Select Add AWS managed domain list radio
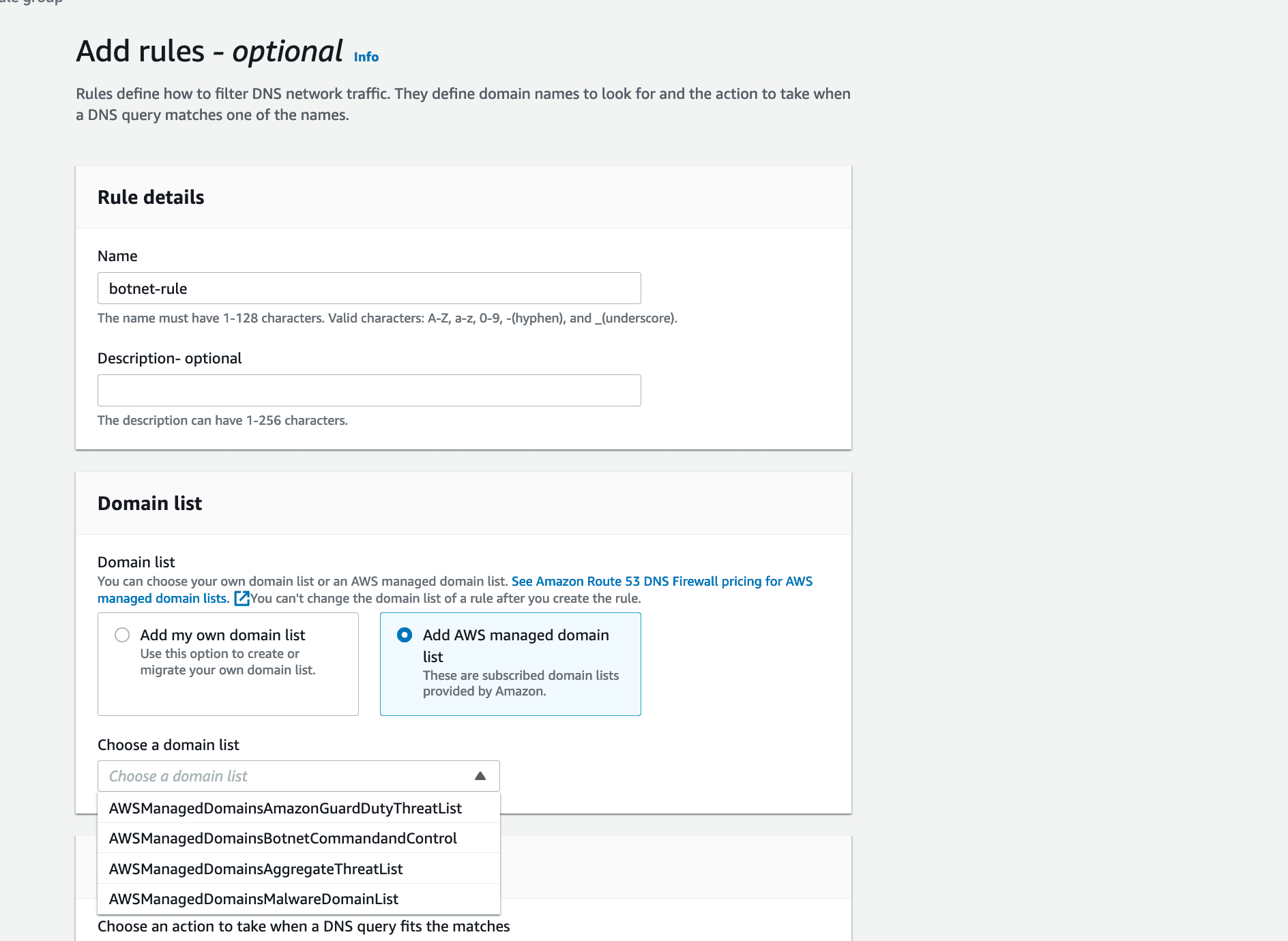This screenshot has height=941, width=1288. click(405, 635)
